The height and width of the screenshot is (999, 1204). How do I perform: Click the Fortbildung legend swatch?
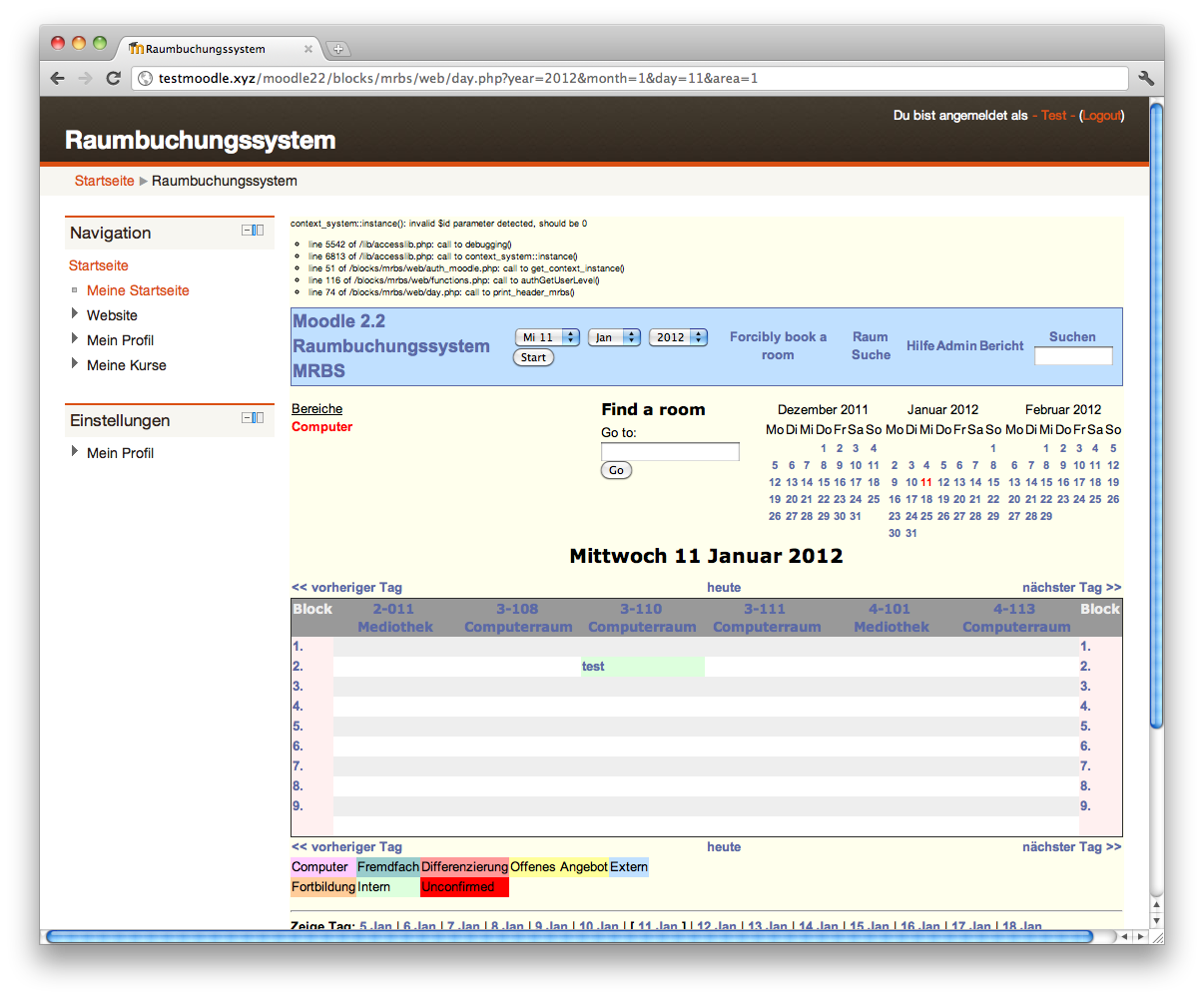323,887
